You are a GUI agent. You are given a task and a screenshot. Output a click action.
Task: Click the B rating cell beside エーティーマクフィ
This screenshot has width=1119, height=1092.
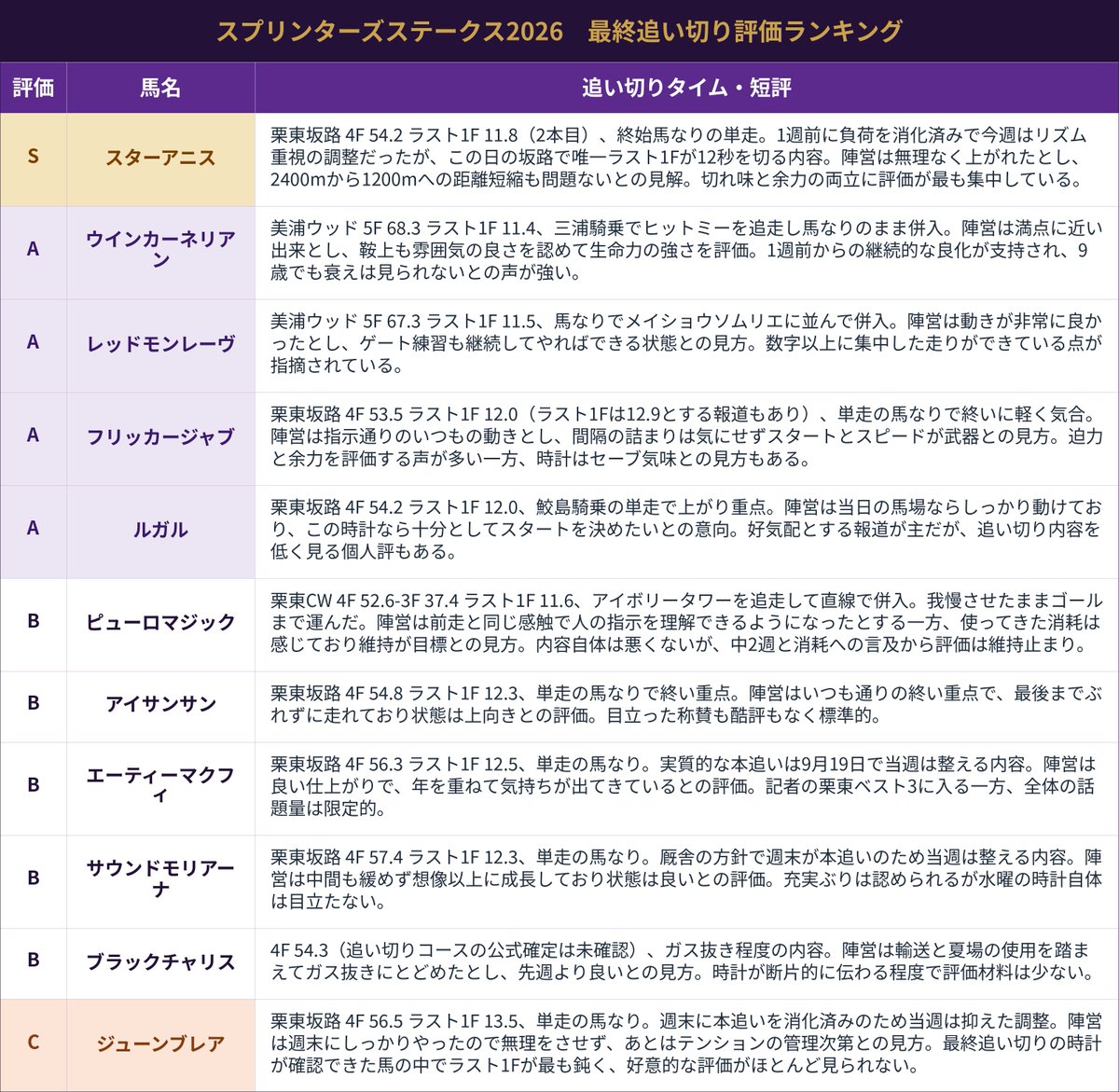[x=34, y=789]
